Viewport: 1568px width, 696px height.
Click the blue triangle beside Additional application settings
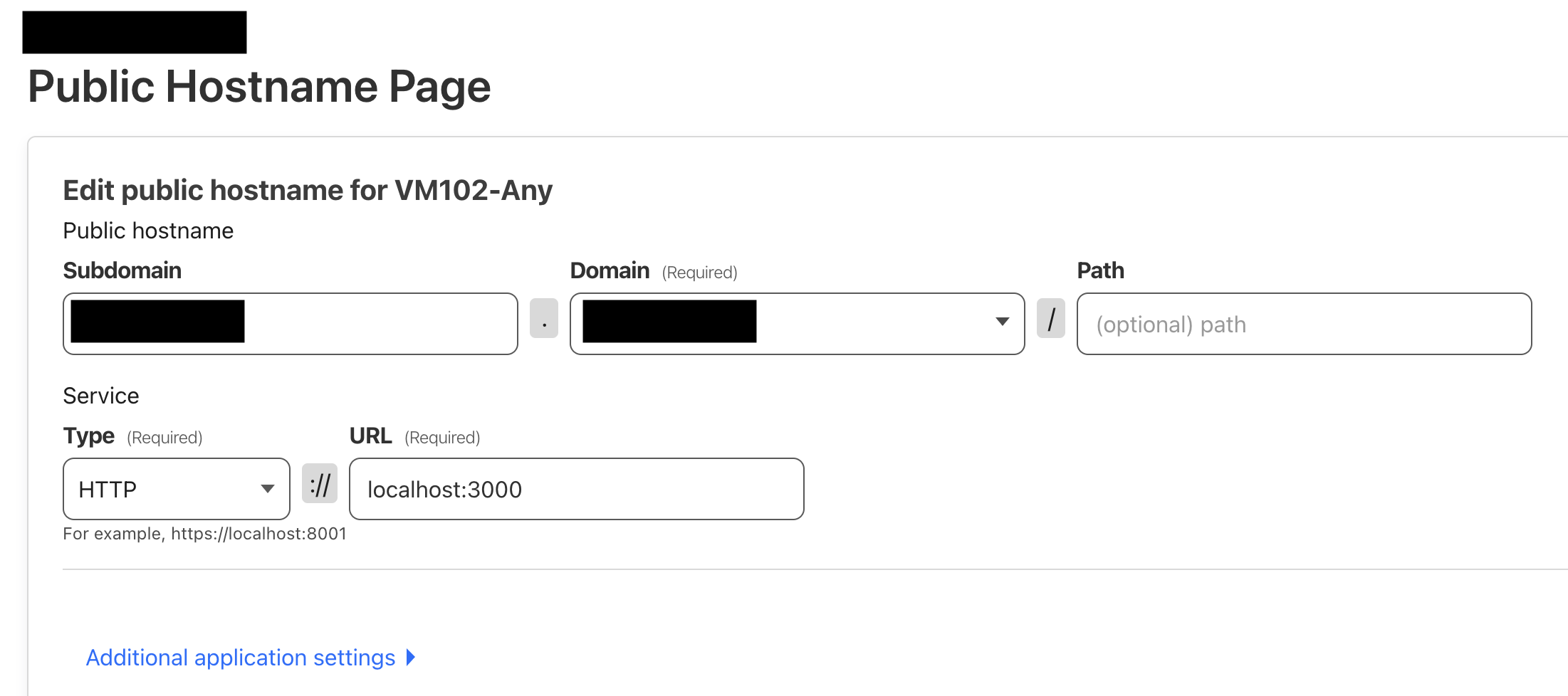[x=411, y=657]
